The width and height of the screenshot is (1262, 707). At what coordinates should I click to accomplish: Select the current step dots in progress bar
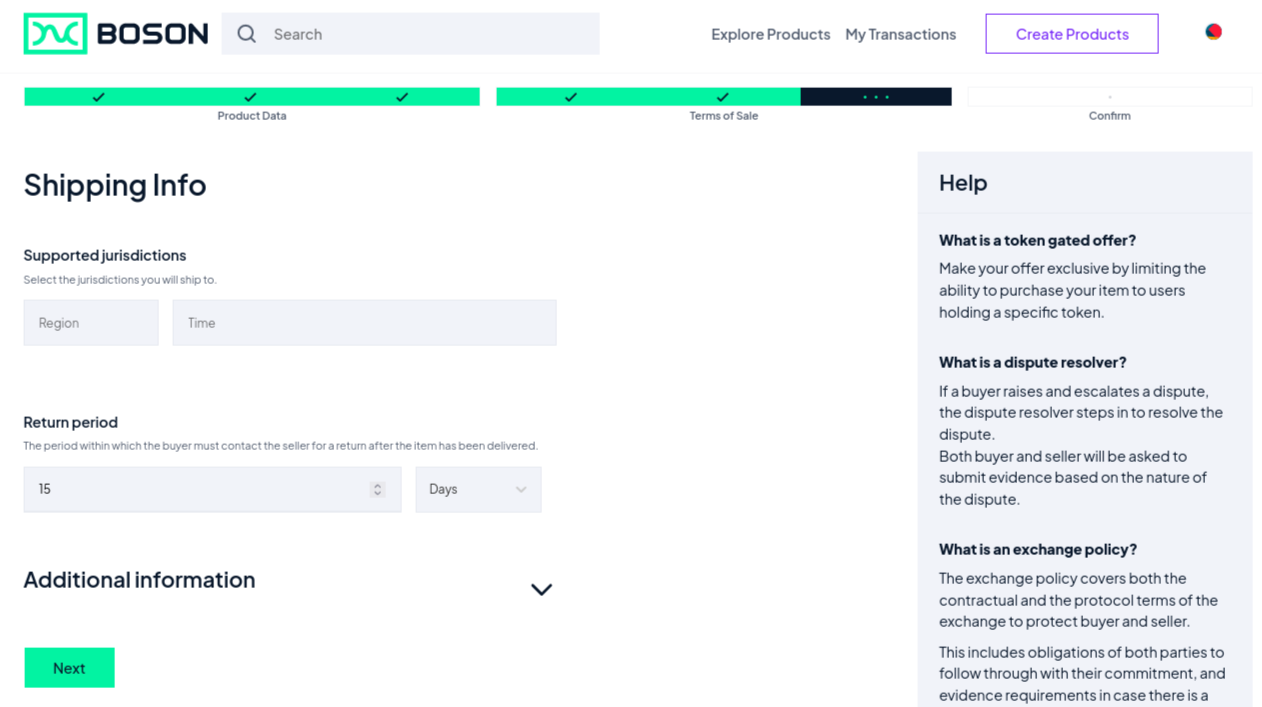876,97
